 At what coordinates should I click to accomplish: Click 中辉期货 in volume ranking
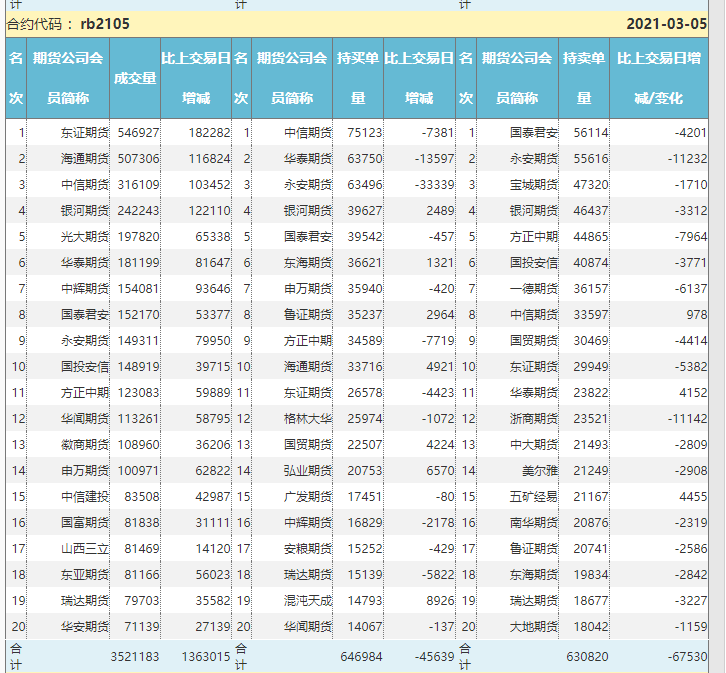85,288
